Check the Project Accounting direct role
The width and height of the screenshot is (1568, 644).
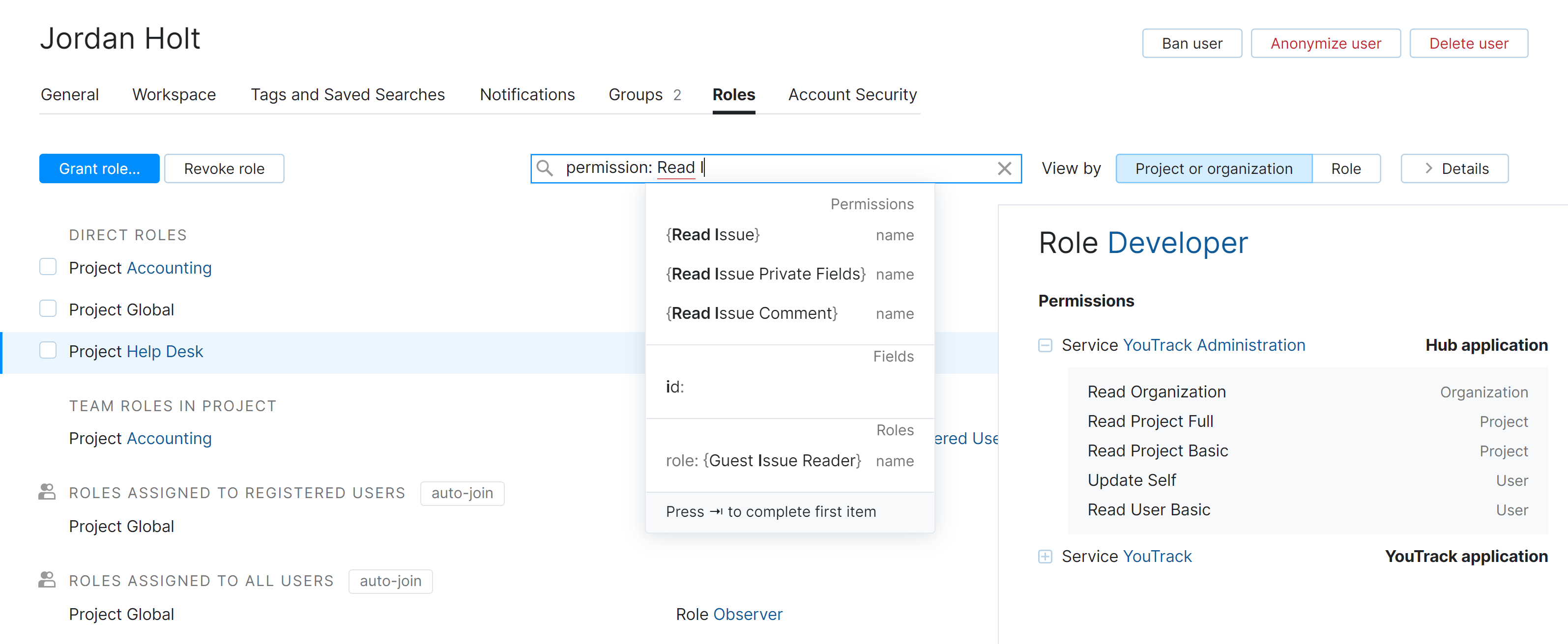coord(48,268)
